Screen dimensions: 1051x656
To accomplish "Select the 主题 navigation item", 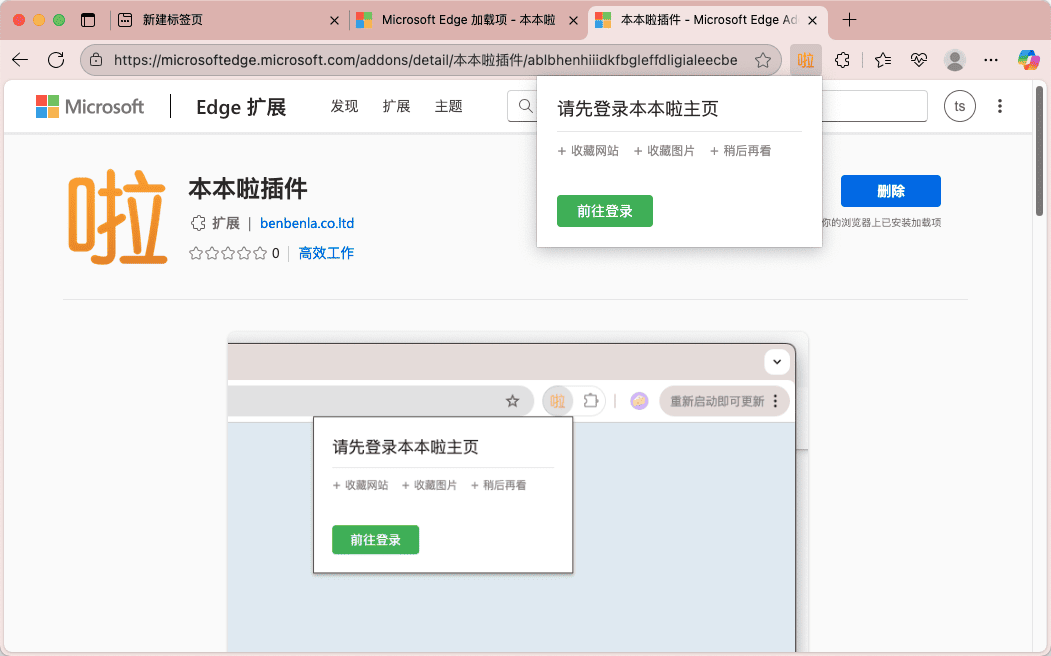I will [x=449, y=106].
